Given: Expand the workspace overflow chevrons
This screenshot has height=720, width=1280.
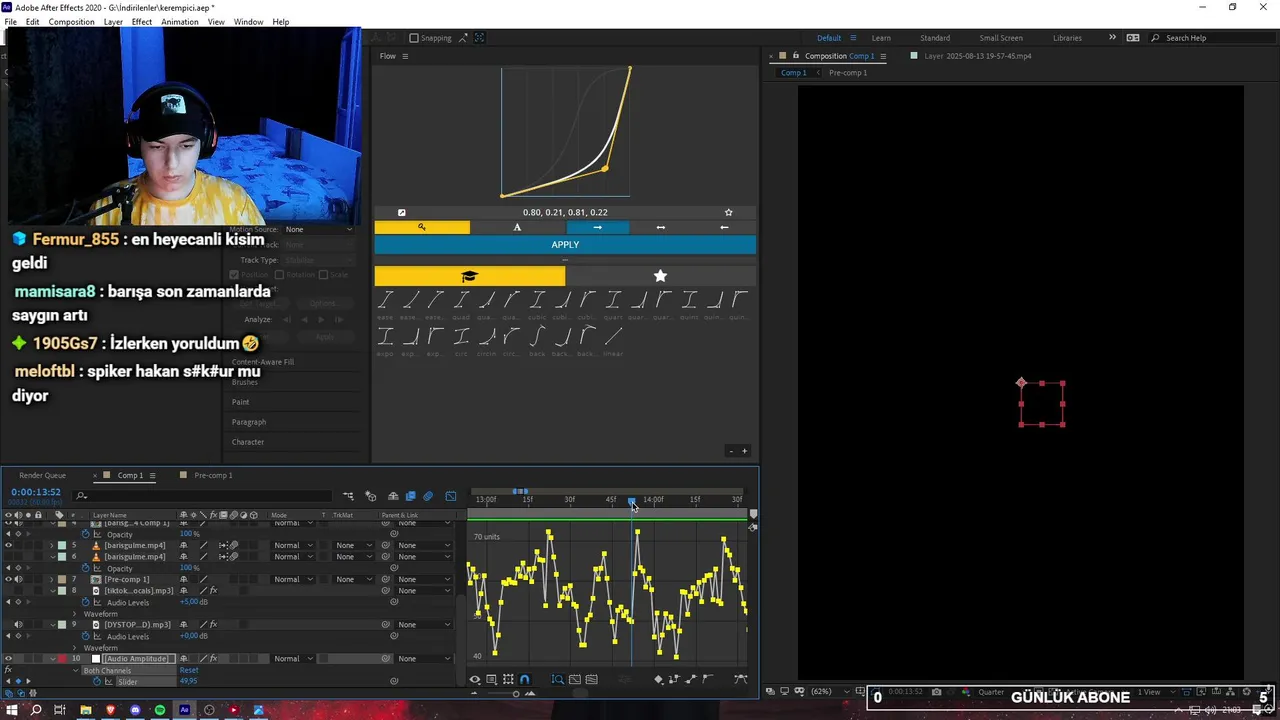Looking at the screenshot, I should point(1112,38).
